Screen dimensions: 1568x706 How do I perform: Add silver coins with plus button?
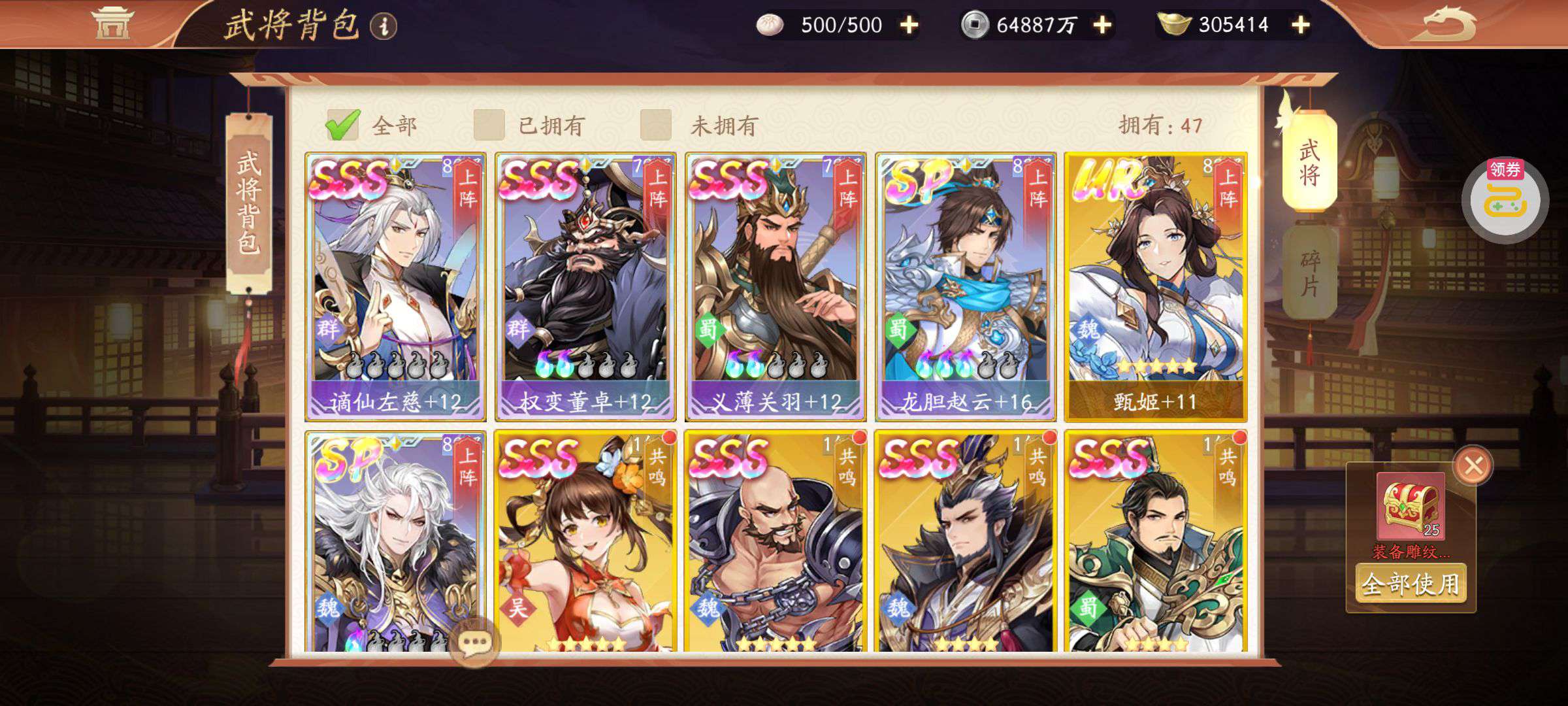[x=1102, y=25]
